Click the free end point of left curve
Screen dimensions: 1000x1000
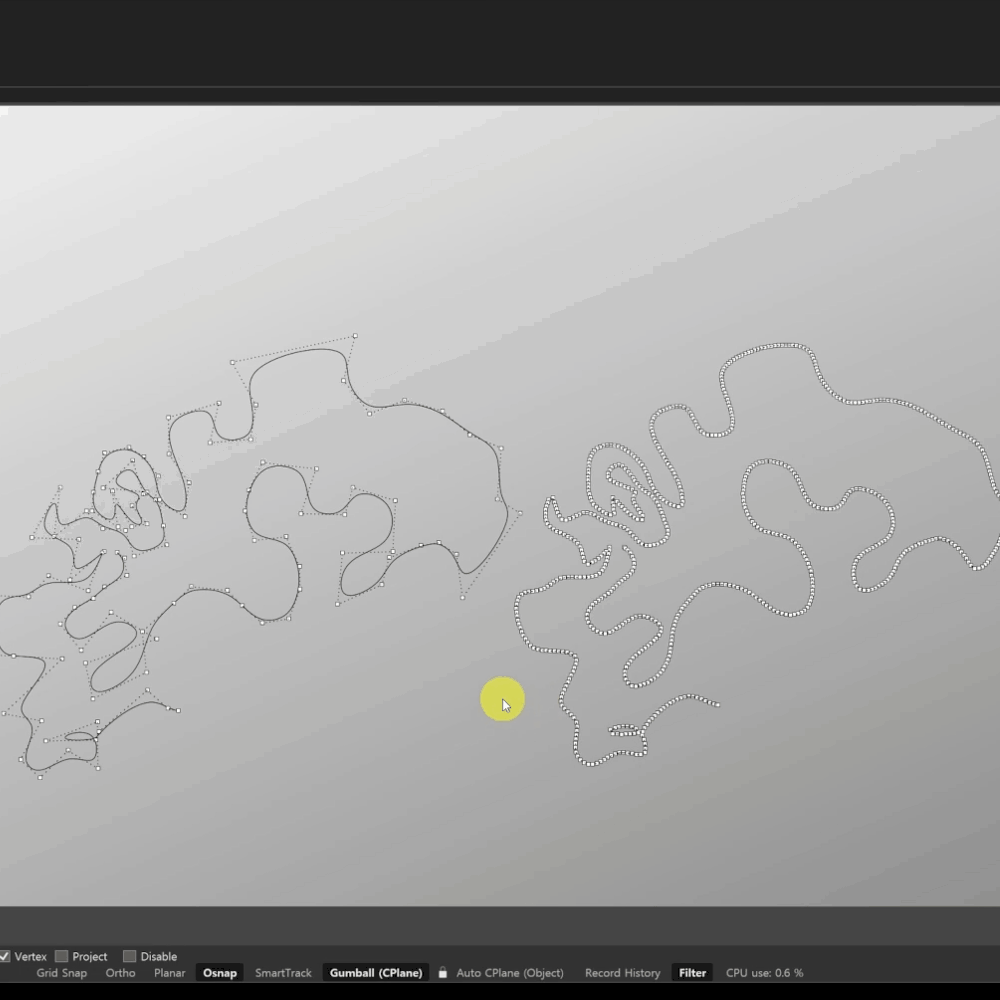click(x=178, y=711)
